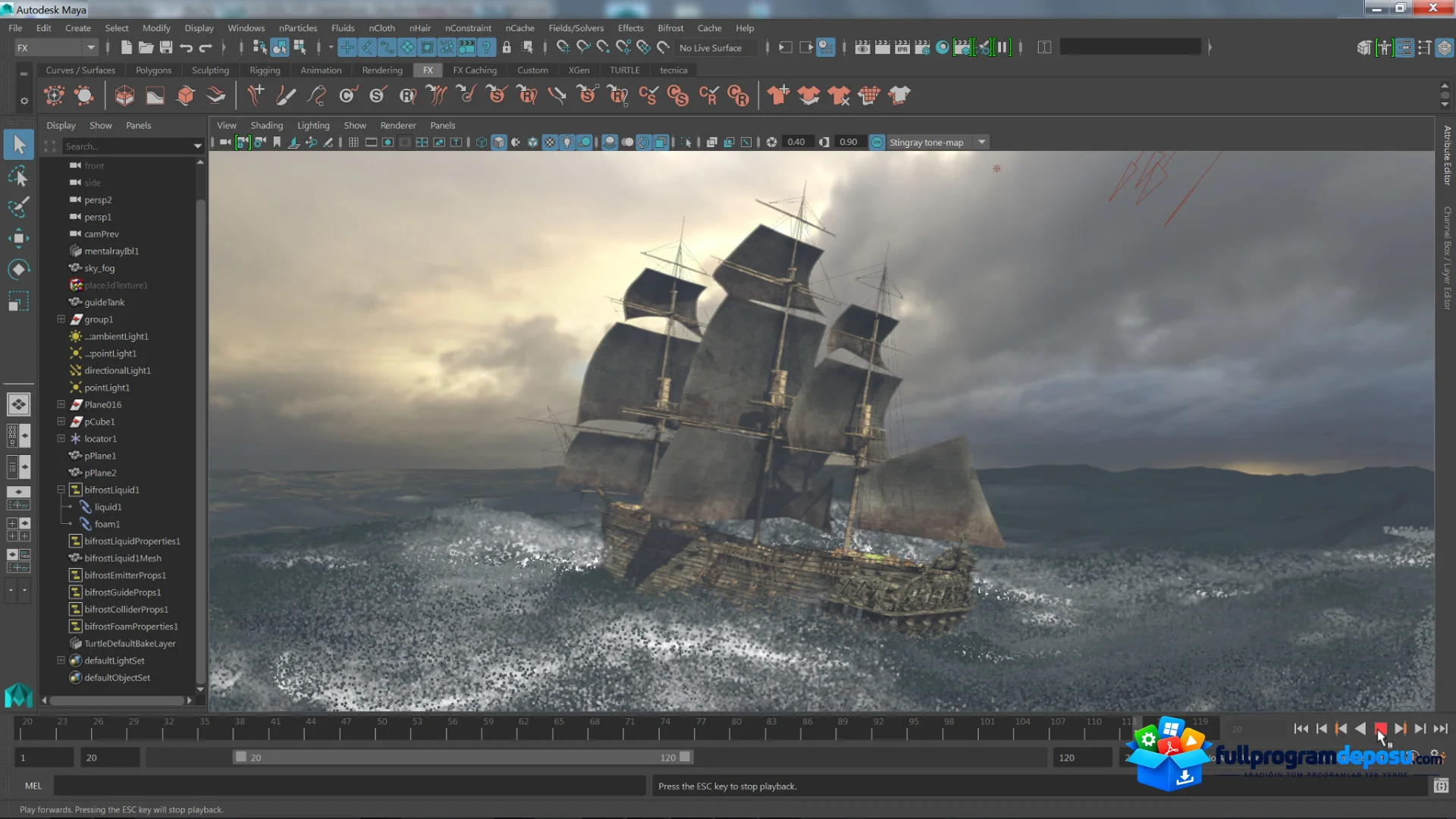Open the viewport Renderer menu
Screen dimensions: 1456x819
click(x=398, y=125)
